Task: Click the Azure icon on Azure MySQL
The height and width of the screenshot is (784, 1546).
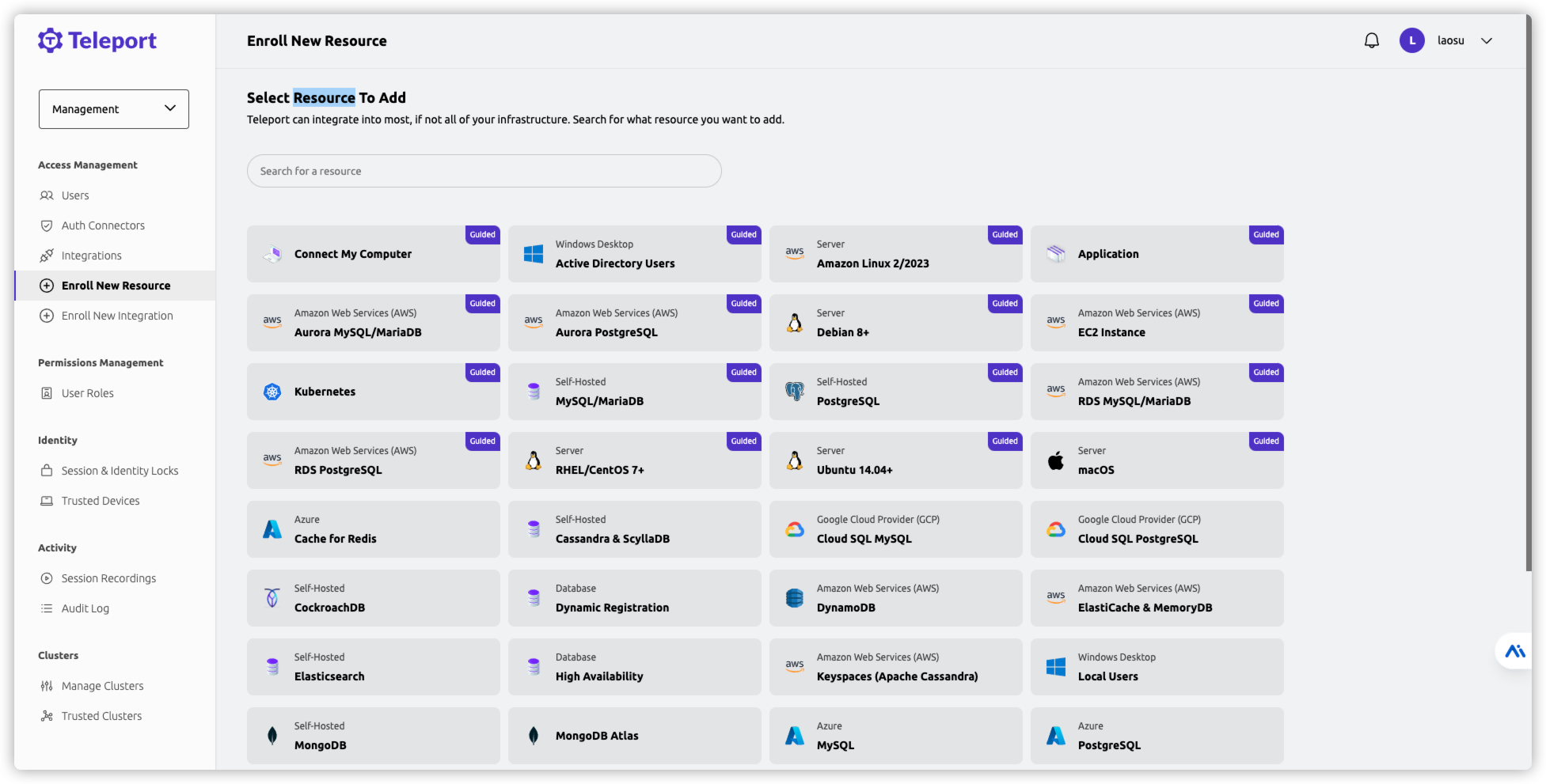Action: [795, 736]
